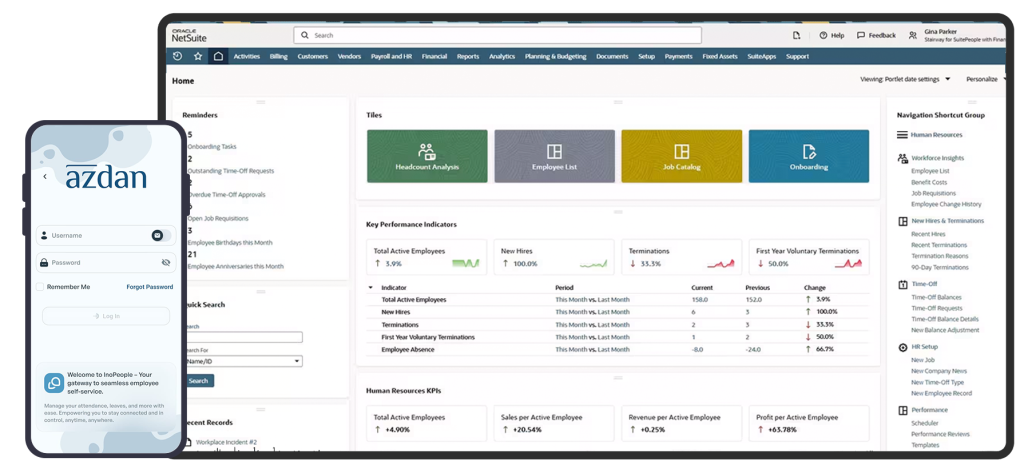Toggle the switch in Username field

pyautogui.click(x=158, y=235)
